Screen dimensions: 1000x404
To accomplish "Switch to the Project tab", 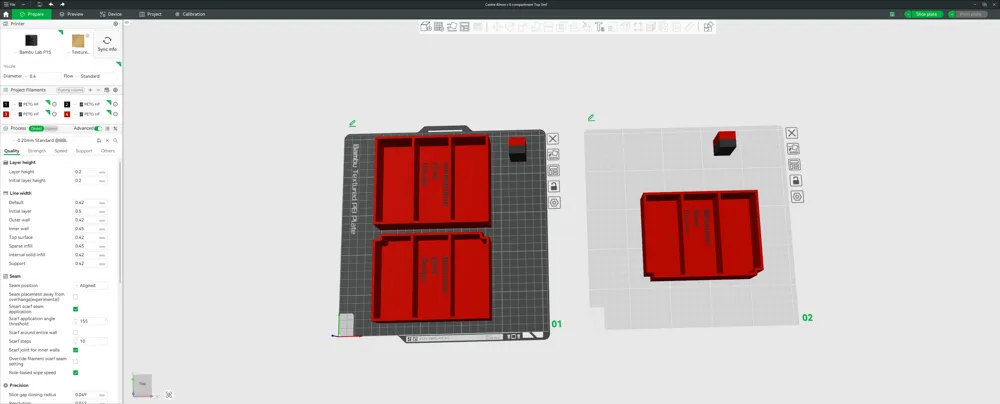I will (x=151, y=14).
